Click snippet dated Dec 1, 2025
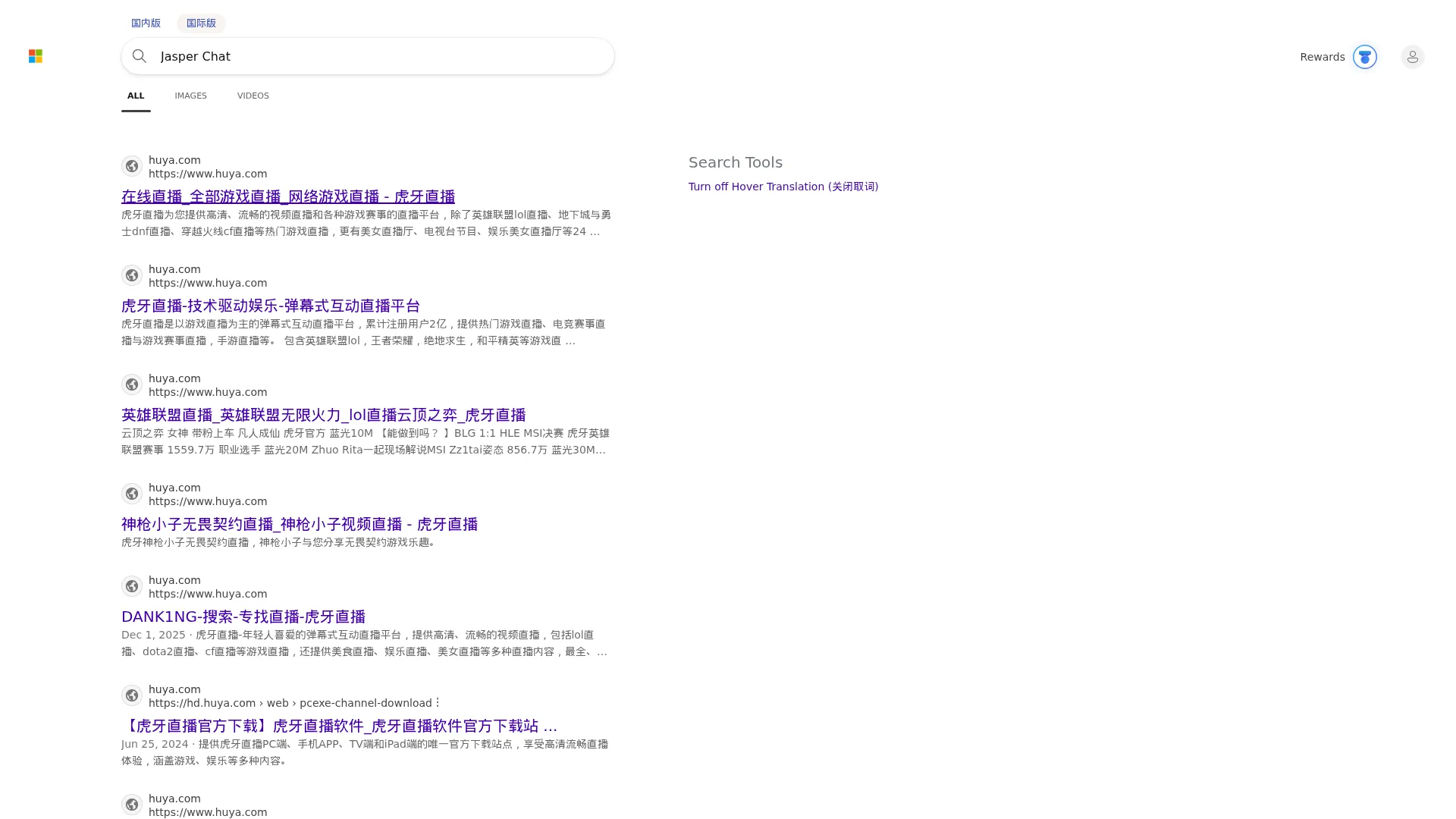This screenshot has height=819, width=1456. pyautogui.click(x=365, y=643)
